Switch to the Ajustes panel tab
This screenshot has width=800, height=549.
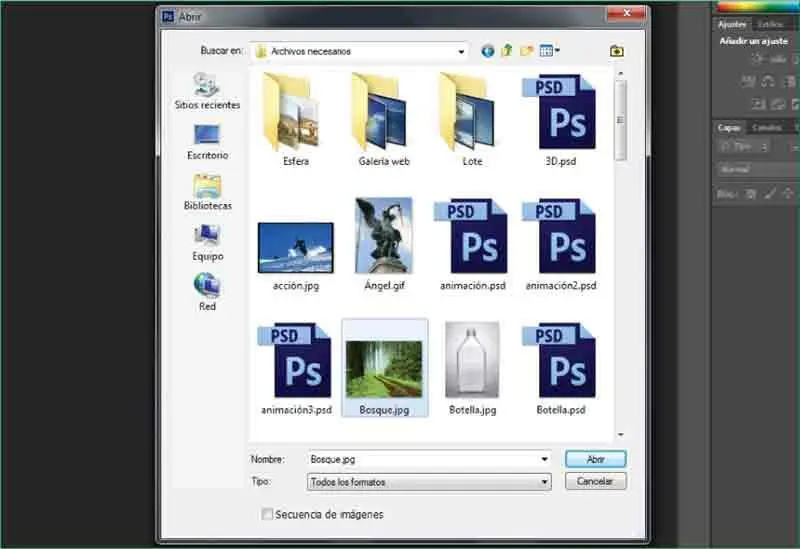pos(733,24)
